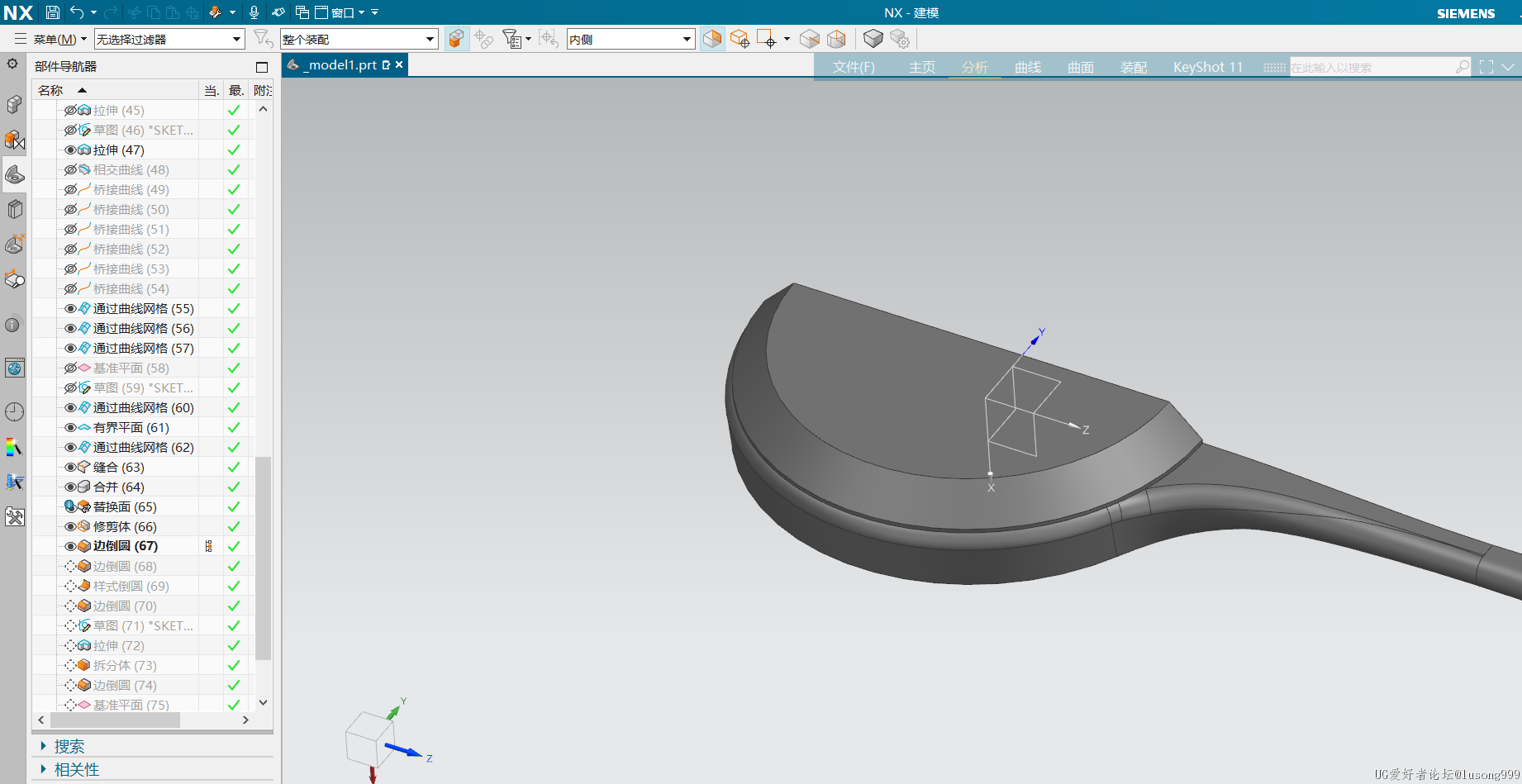Click the switch window icon
This screenshot has width=1522, height=784.
point(302,12)
